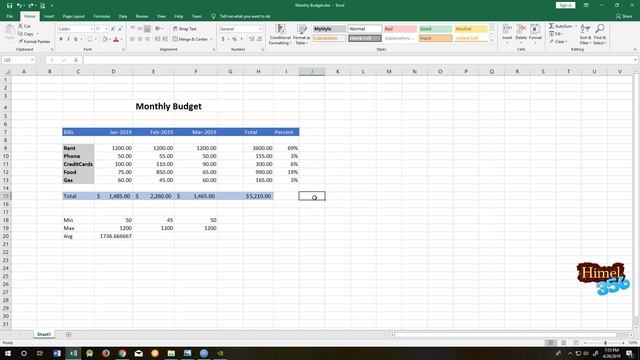This screenshot has height=360, width=640.
Task: Save the workbook from Quick Access toolbar
Action: coord(9,5)
